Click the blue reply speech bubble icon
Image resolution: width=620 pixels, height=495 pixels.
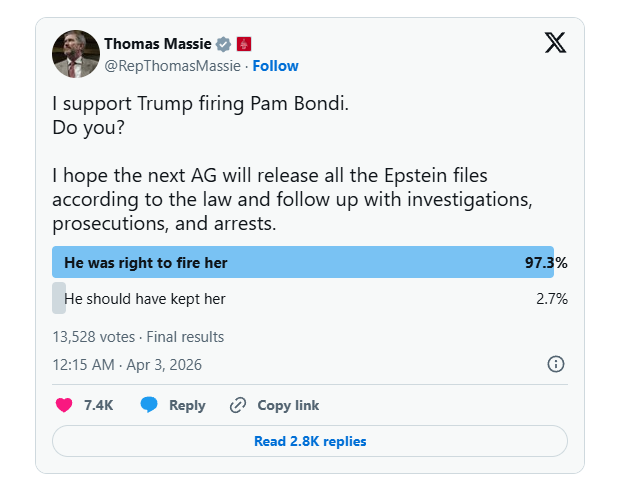point(150,405)
